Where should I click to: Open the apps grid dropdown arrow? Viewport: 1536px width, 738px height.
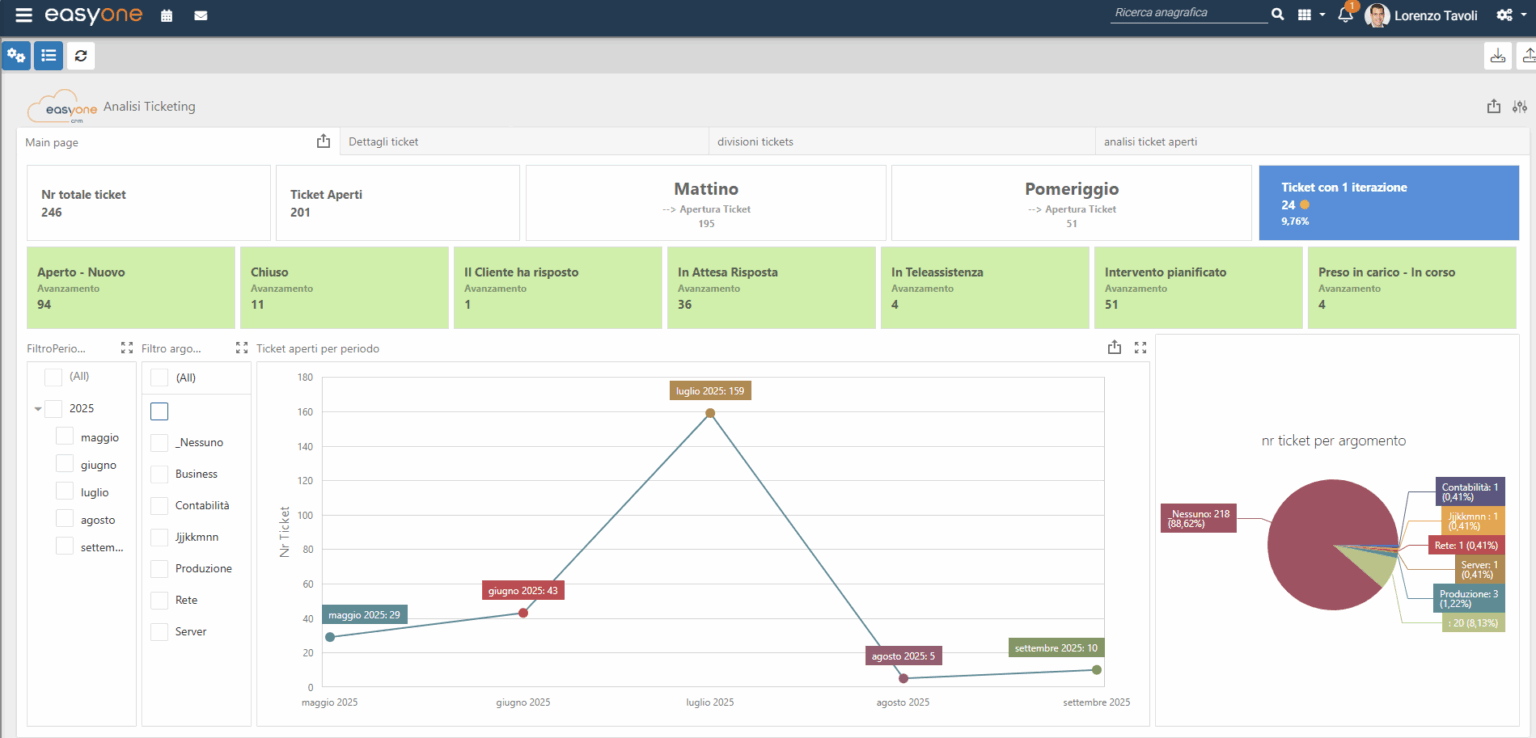pos(1322,15)
